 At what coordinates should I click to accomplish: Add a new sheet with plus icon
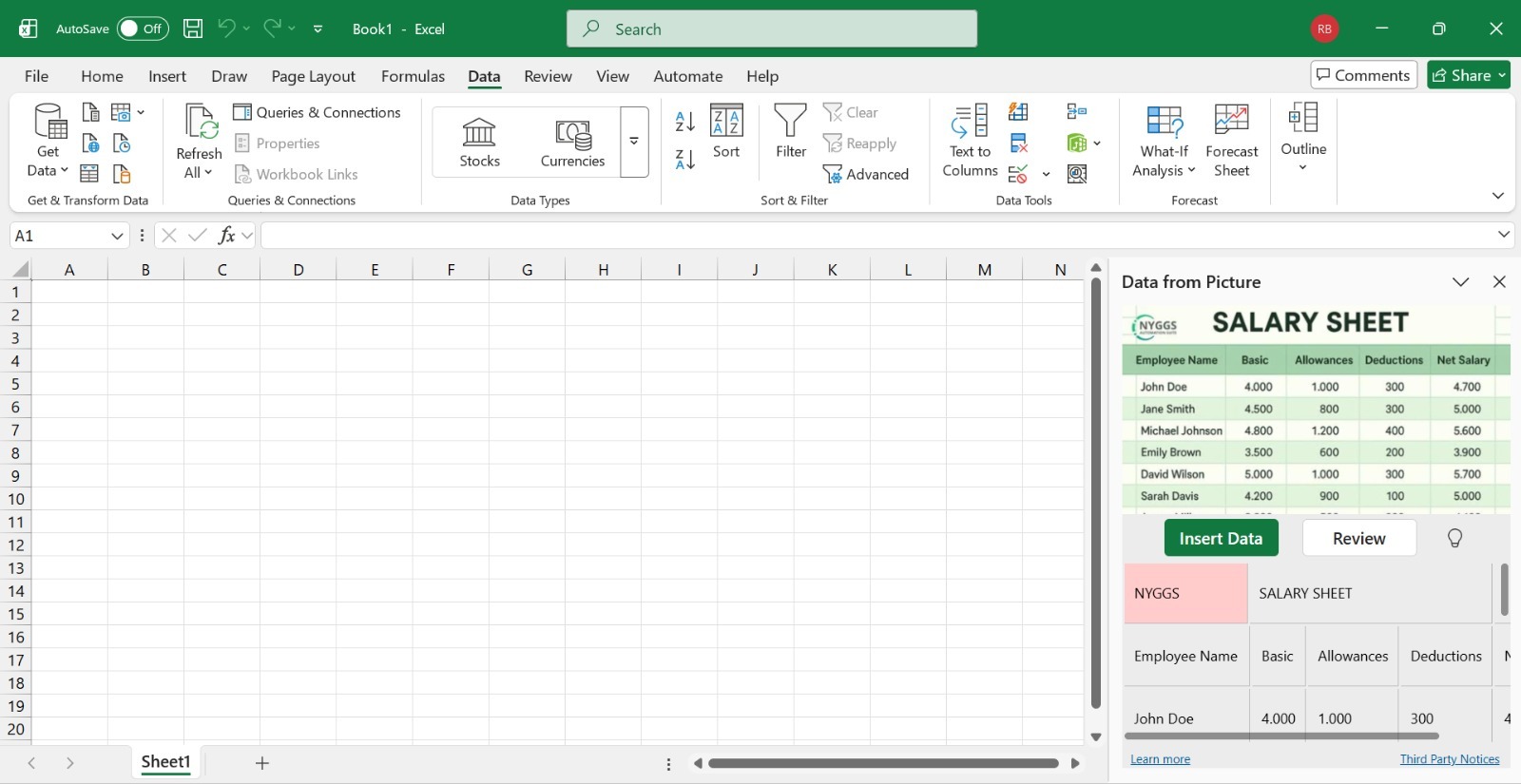coord(262,763)
